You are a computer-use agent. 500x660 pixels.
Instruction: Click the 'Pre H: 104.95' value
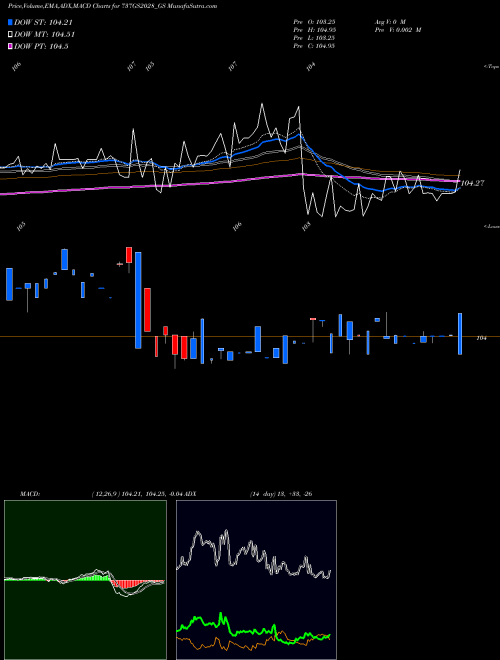[x=314, y=30]
